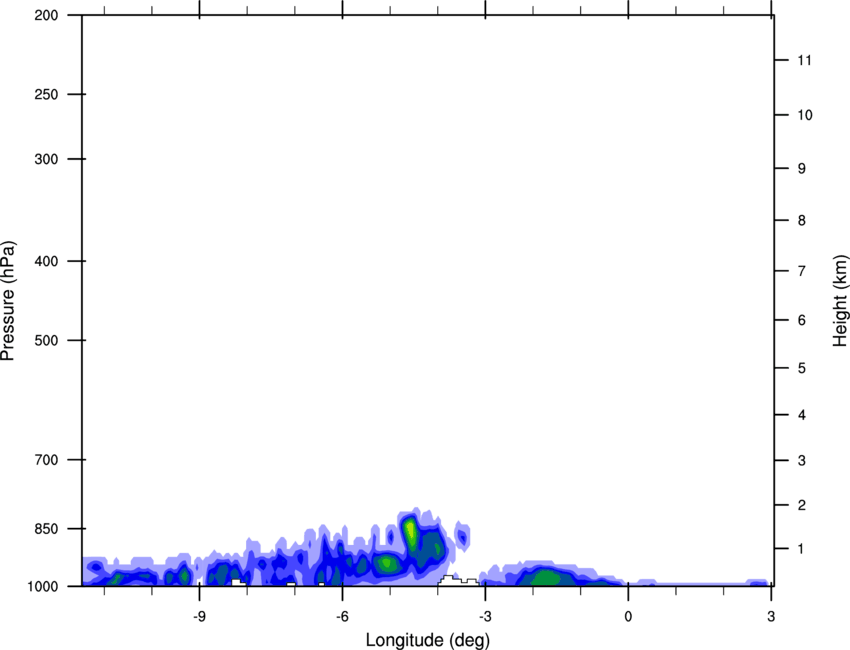
Task: Click the 'Longitude (deg)' axis title
Action: [x=428, y=640]
